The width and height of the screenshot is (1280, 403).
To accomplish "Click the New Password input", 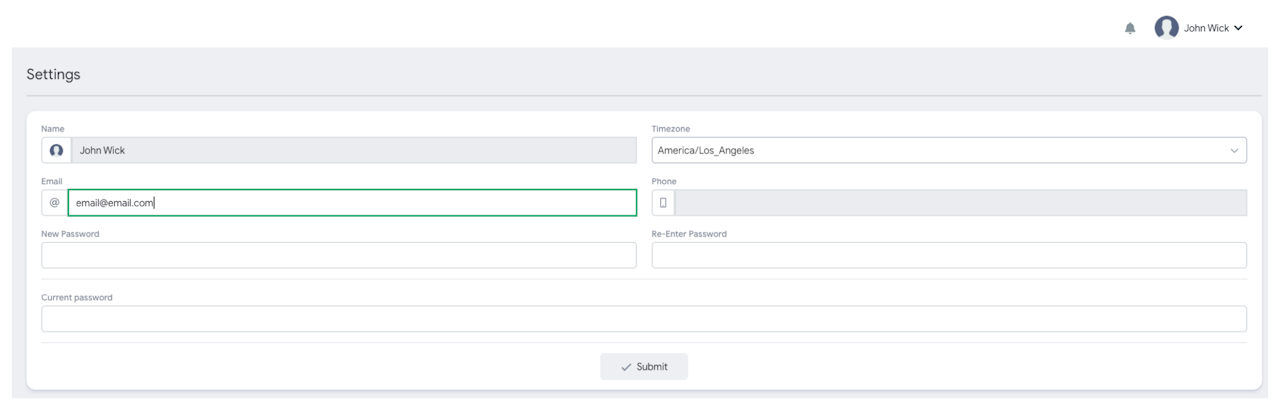I will click(x=338, y=255).
